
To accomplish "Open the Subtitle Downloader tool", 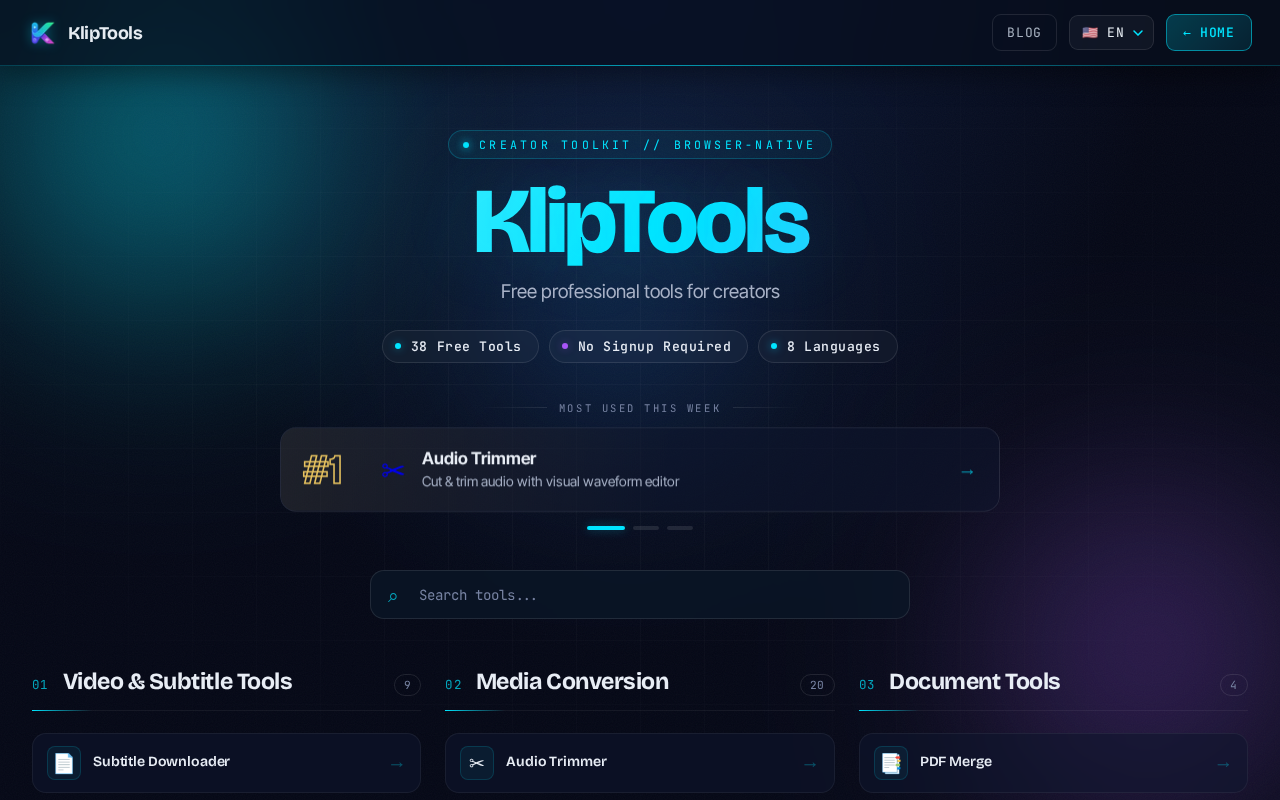I will [226, 763].
